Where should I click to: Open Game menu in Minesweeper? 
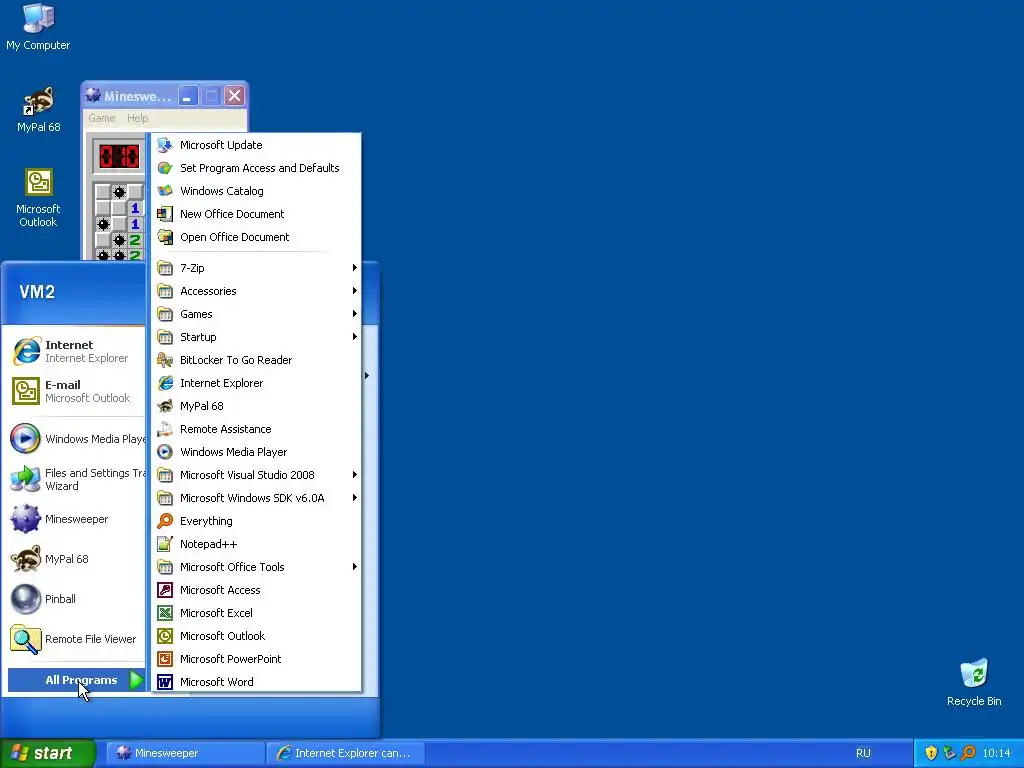click(102, 118)
